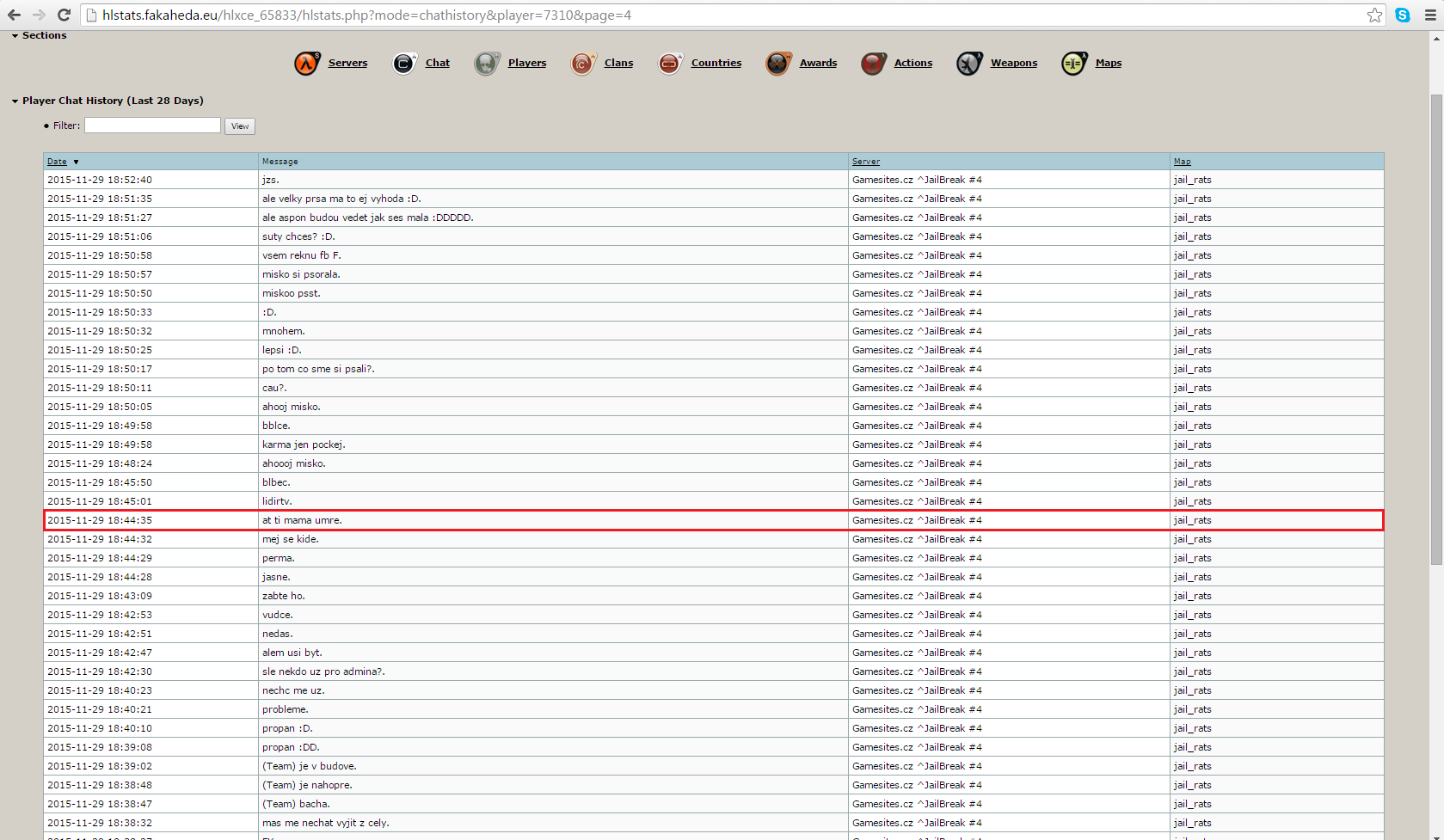The image size is (1444, 840).
Task: Open map link in 'propan :DD.' row
Action: pyautogui.click(x=1192, y=747)
